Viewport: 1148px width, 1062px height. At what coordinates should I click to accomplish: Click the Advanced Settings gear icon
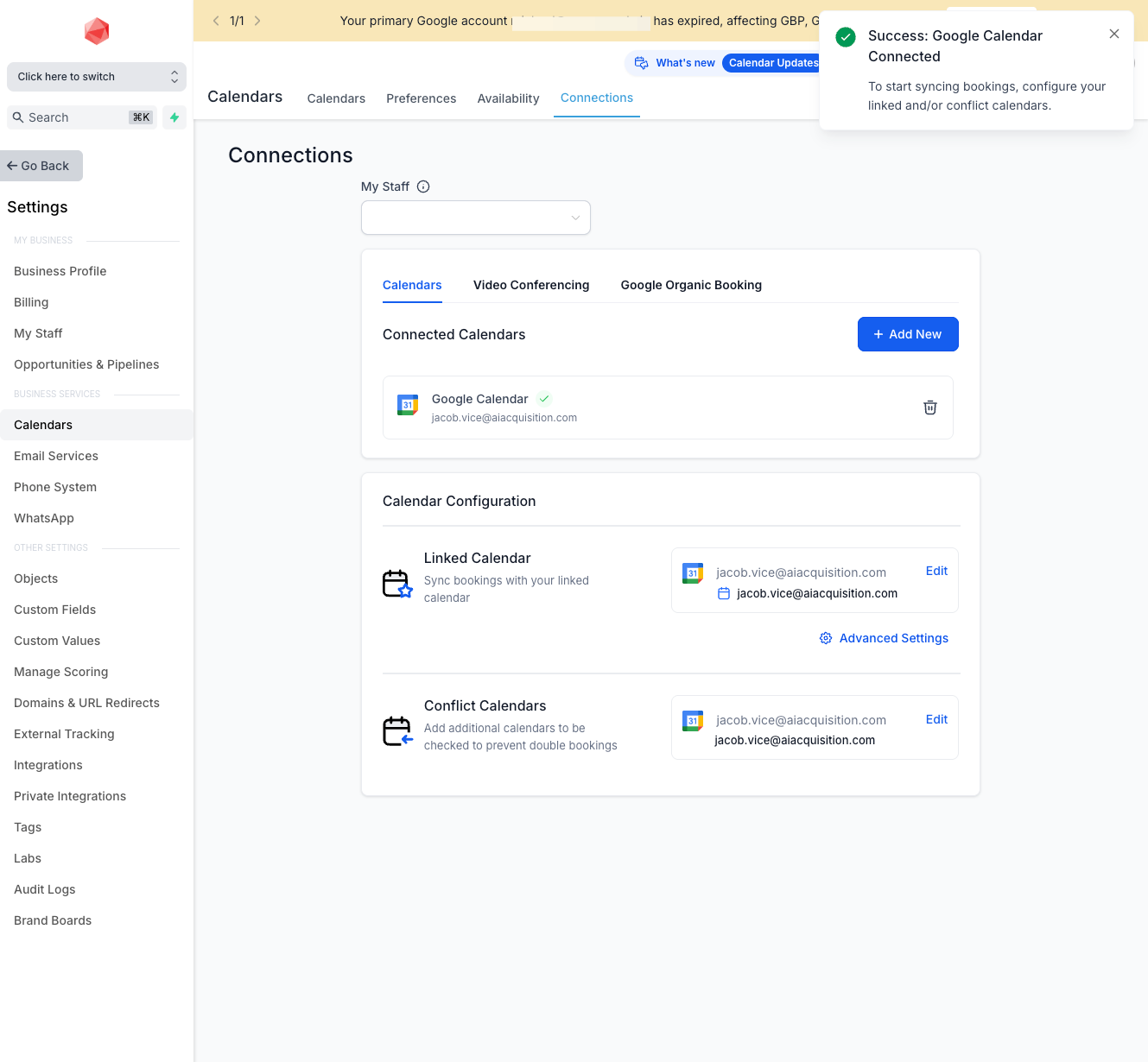(826, 638)
